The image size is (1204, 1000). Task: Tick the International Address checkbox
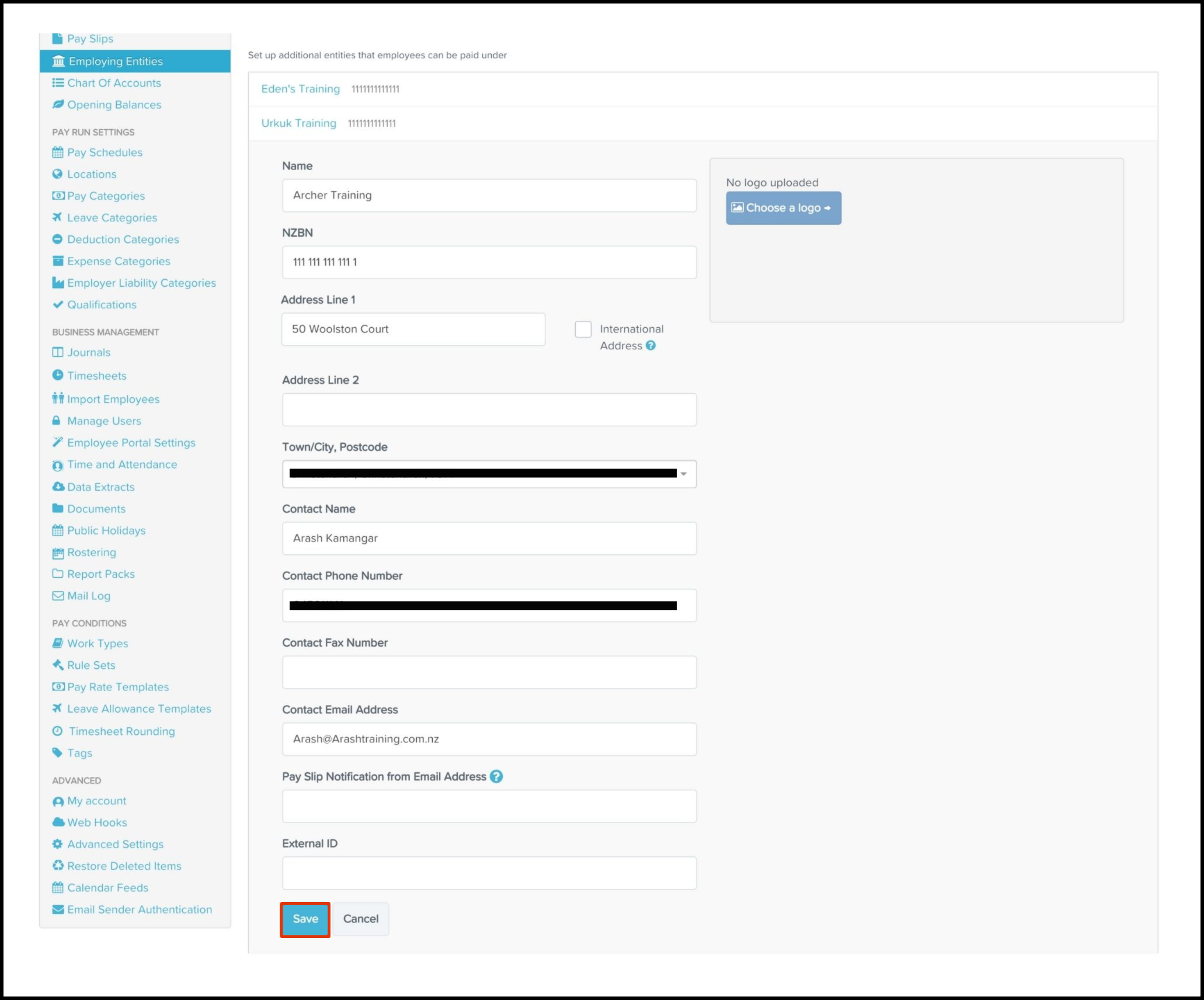[x=583, y=329]
